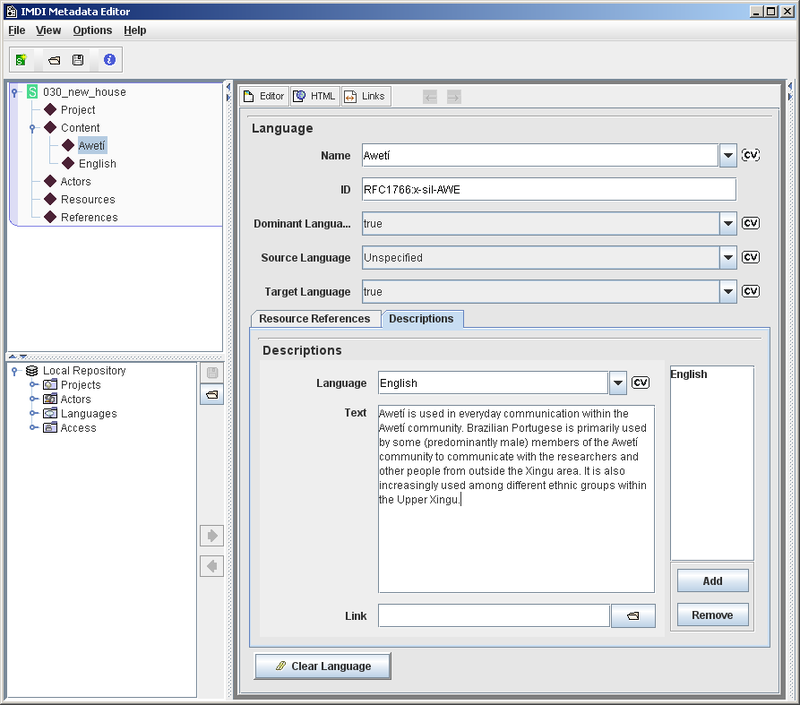Screen dimensions: 800x705
Task: Open the description Language dropdown
Action: [618, 383]
